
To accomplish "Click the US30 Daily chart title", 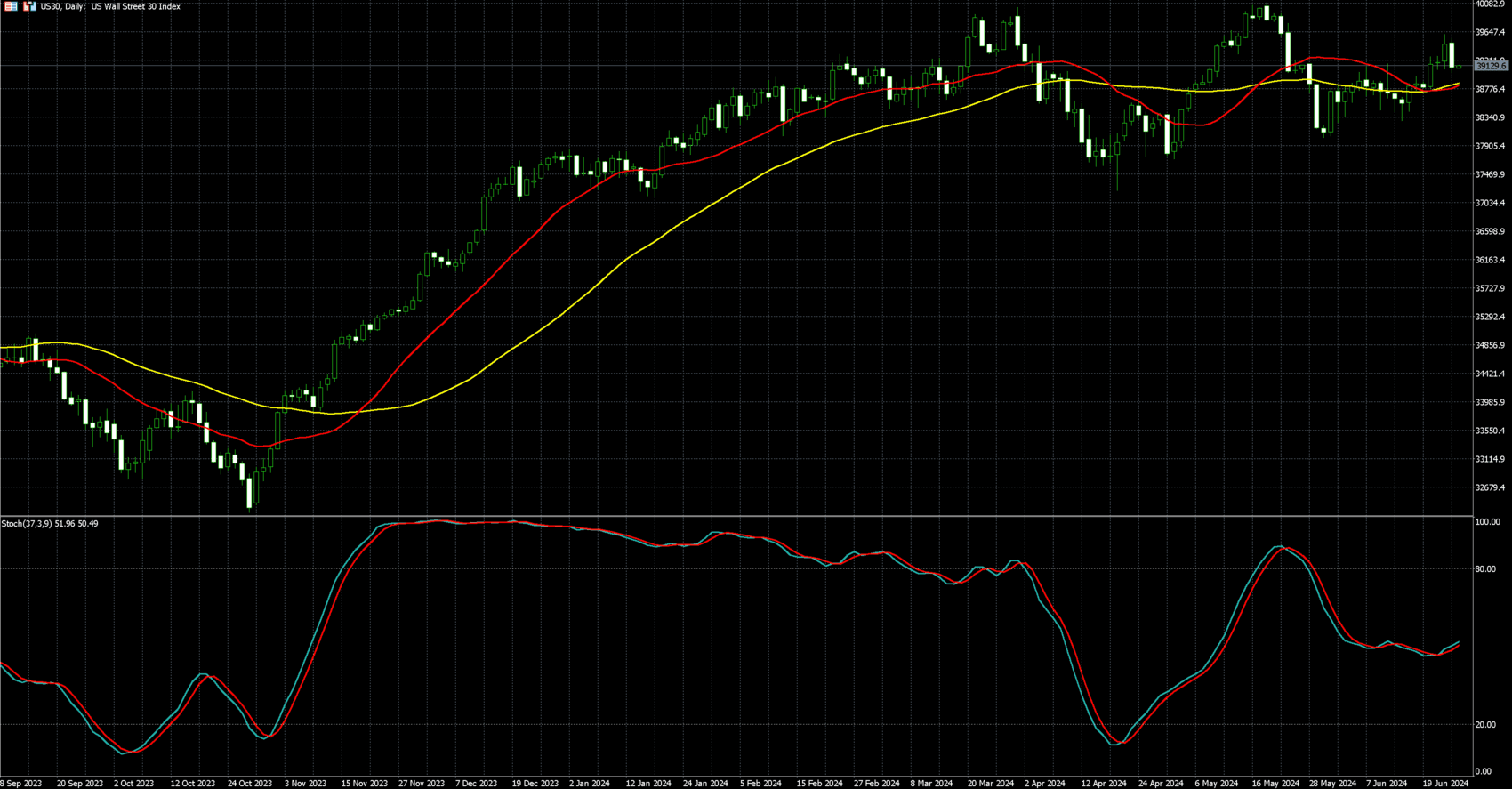I will click(x=109, y=6).
